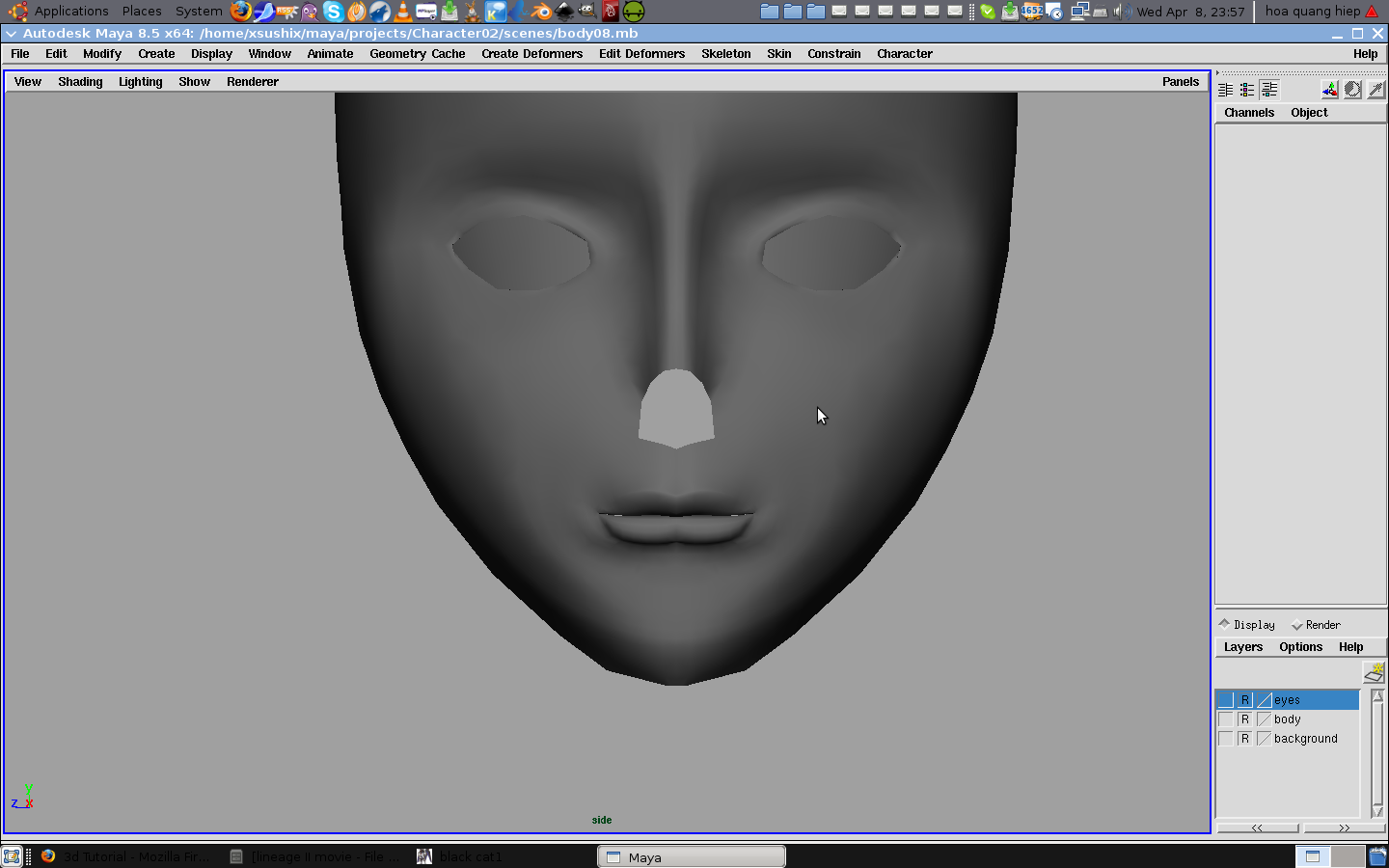Click the first channel box layout icon

1225,90
